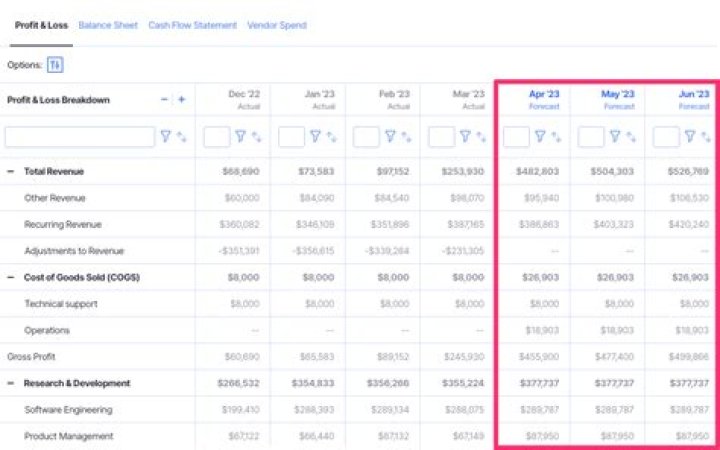The width and height of the screenshot is (720, 450).
Task: Sort the May '23 column
Action: 631,137
